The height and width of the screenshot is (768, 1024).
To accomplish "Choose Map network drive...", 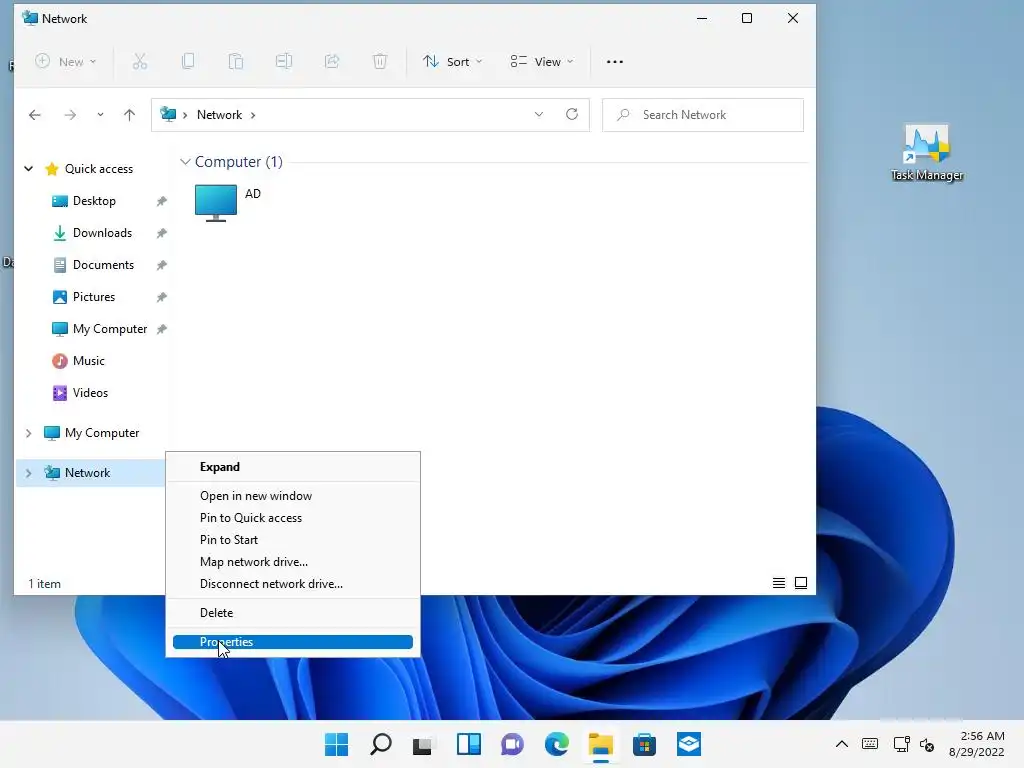I will [293, 562].
